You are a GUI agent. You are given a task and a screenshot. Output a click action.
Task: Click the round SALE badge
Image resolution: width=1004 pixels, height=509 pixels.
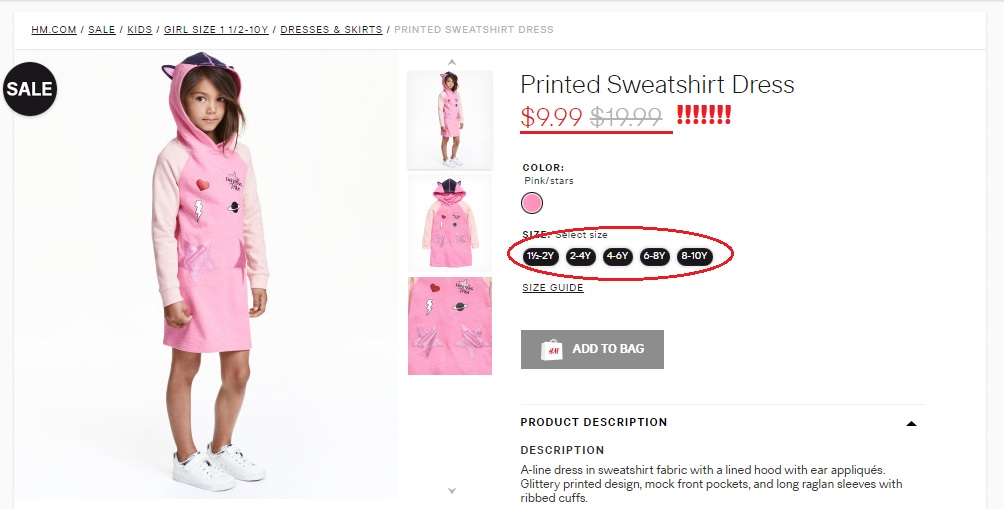pos(29,89)
